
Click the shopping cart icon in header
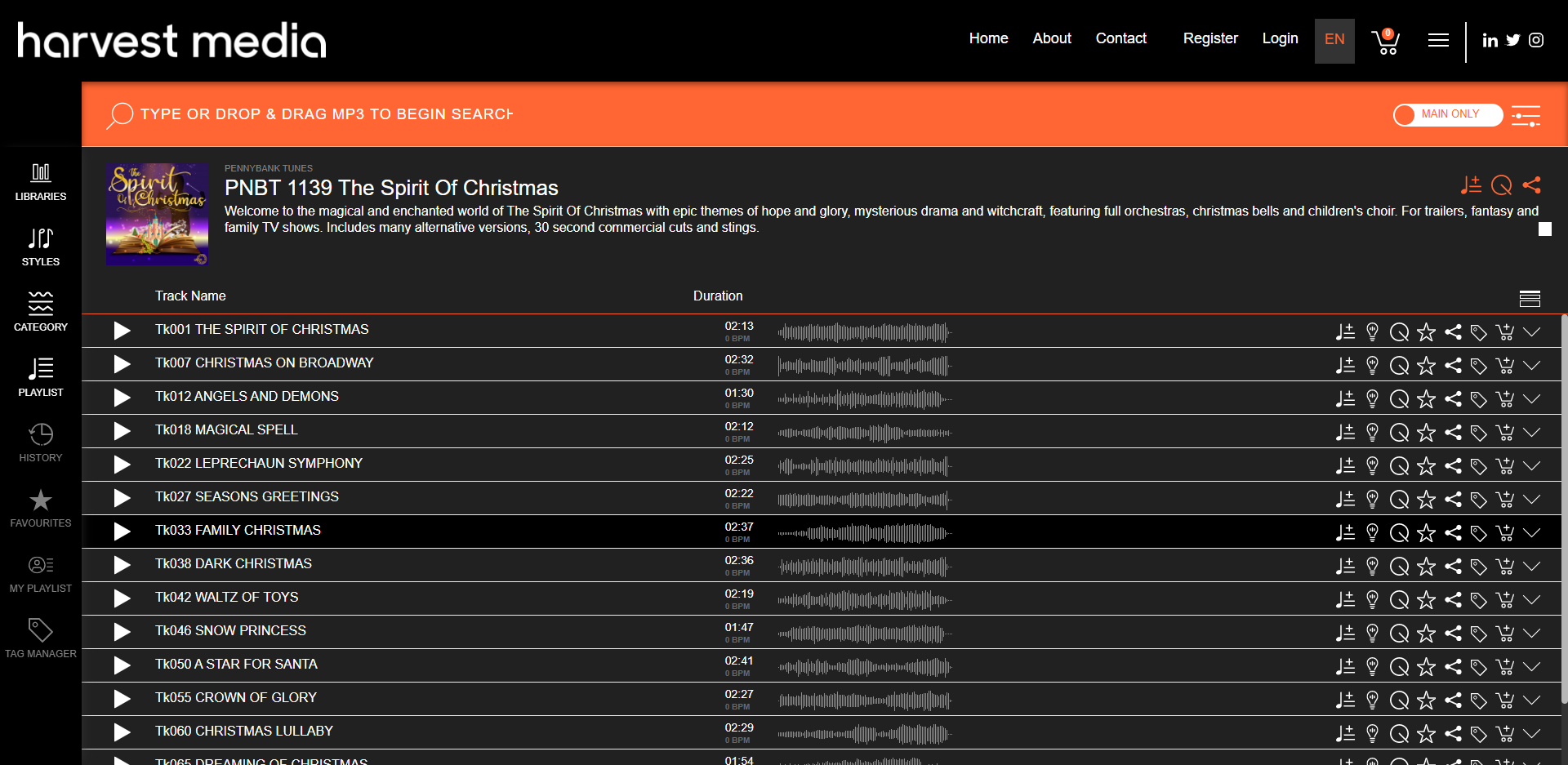click(x=1386, y=41)
